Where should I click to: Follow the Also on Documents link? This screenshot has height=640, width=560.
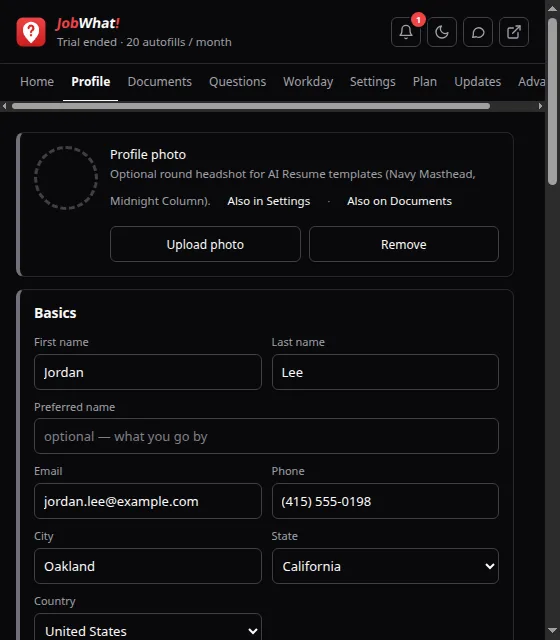point(399,201)
